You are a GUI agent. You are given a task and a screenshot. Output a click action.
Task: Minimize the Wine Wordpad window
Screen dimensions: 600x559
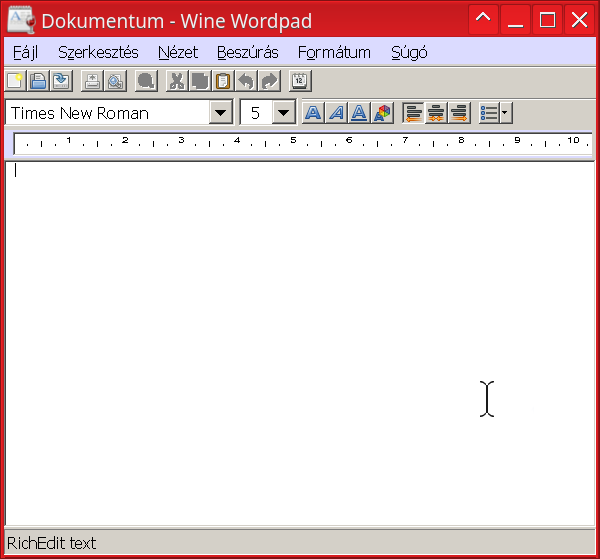pyautogui.click(x=515, y=20)
